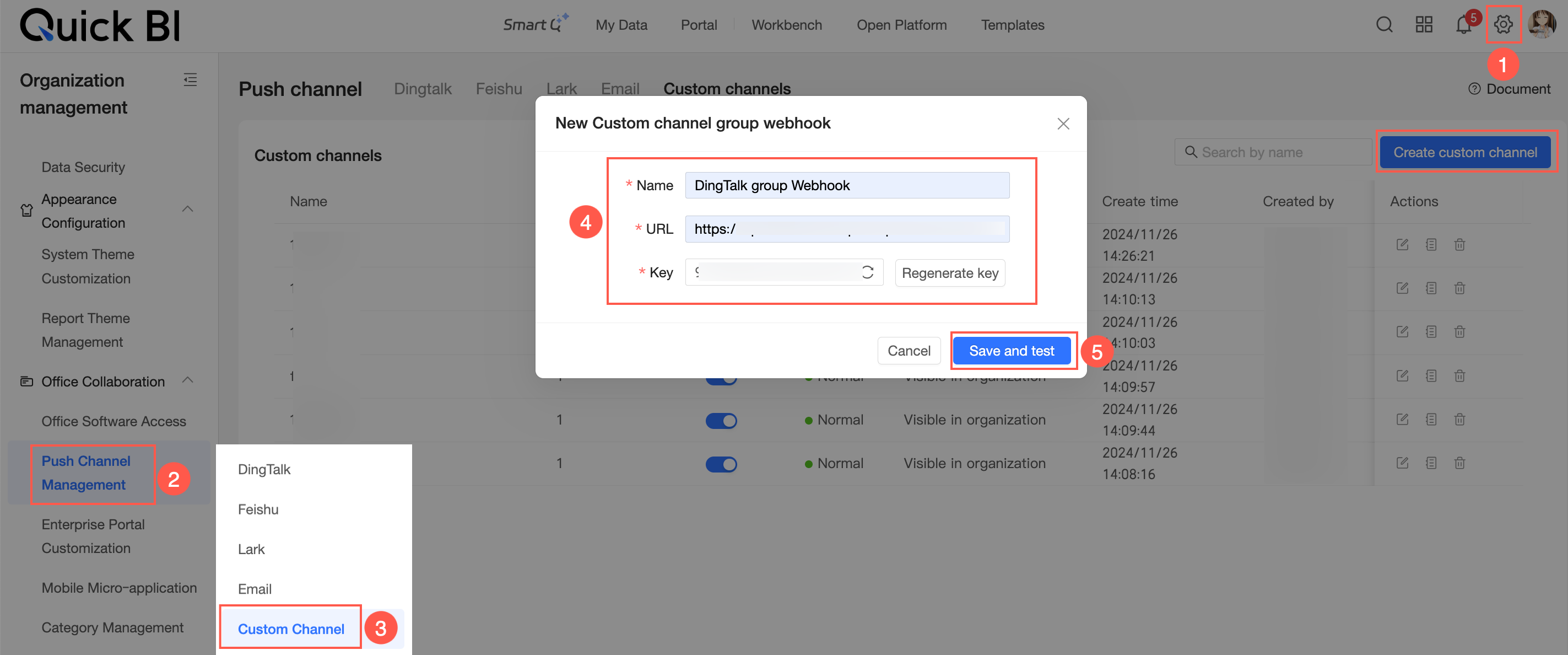Collapse the Organization management sidebar icon
This screenshot has width=1568, height=655.
click(x=190, y=80)
